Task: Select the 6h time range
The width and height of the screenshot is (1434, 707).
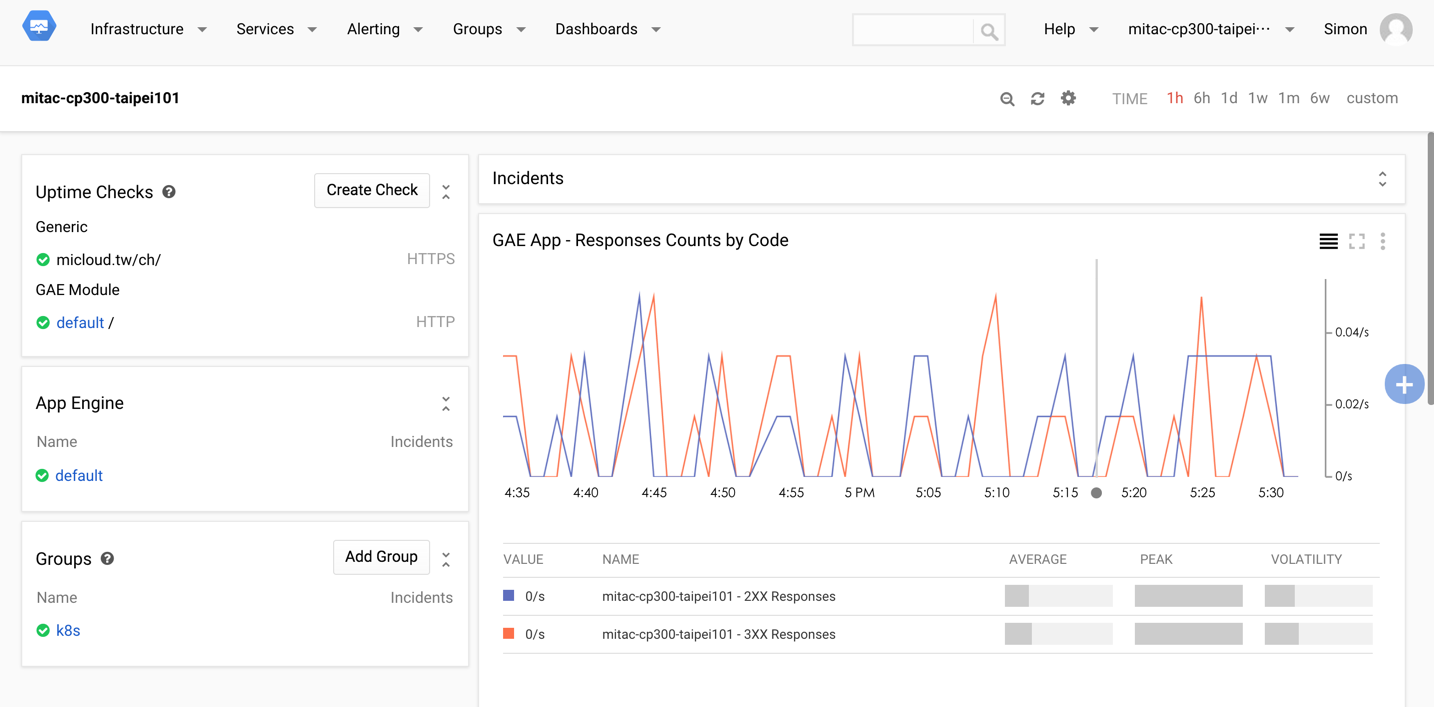Action: click(x=1202, y=98)
